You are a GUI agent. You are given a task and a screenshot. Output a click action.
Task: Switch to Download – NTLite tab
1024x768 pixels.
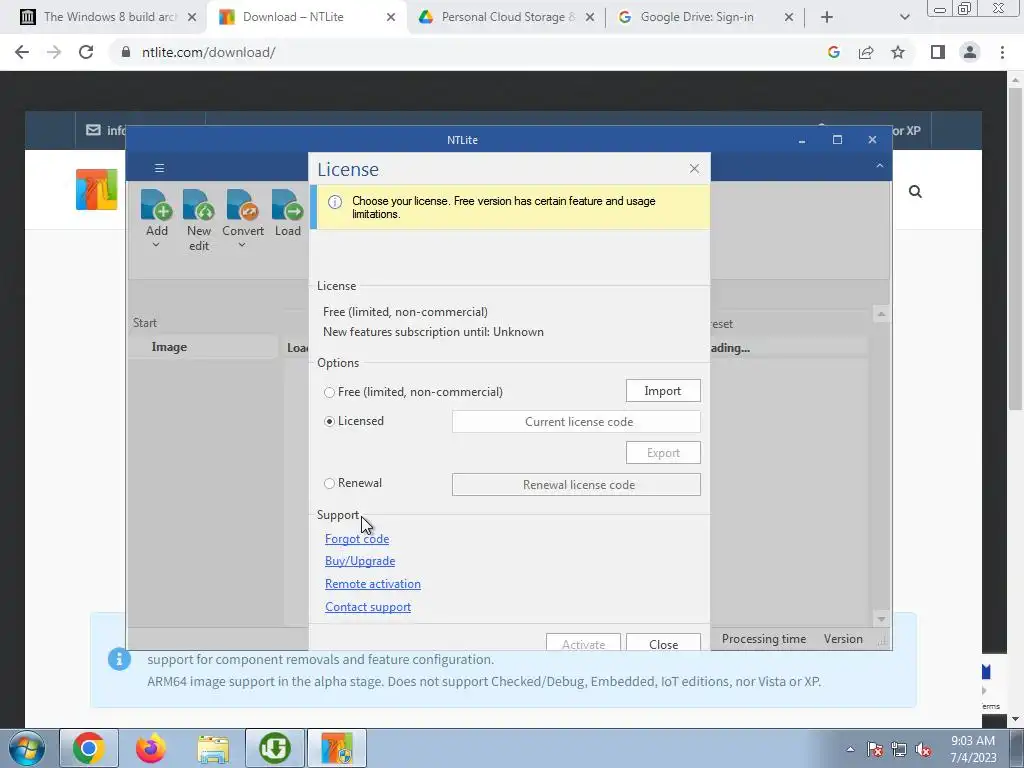pos(307,17)
